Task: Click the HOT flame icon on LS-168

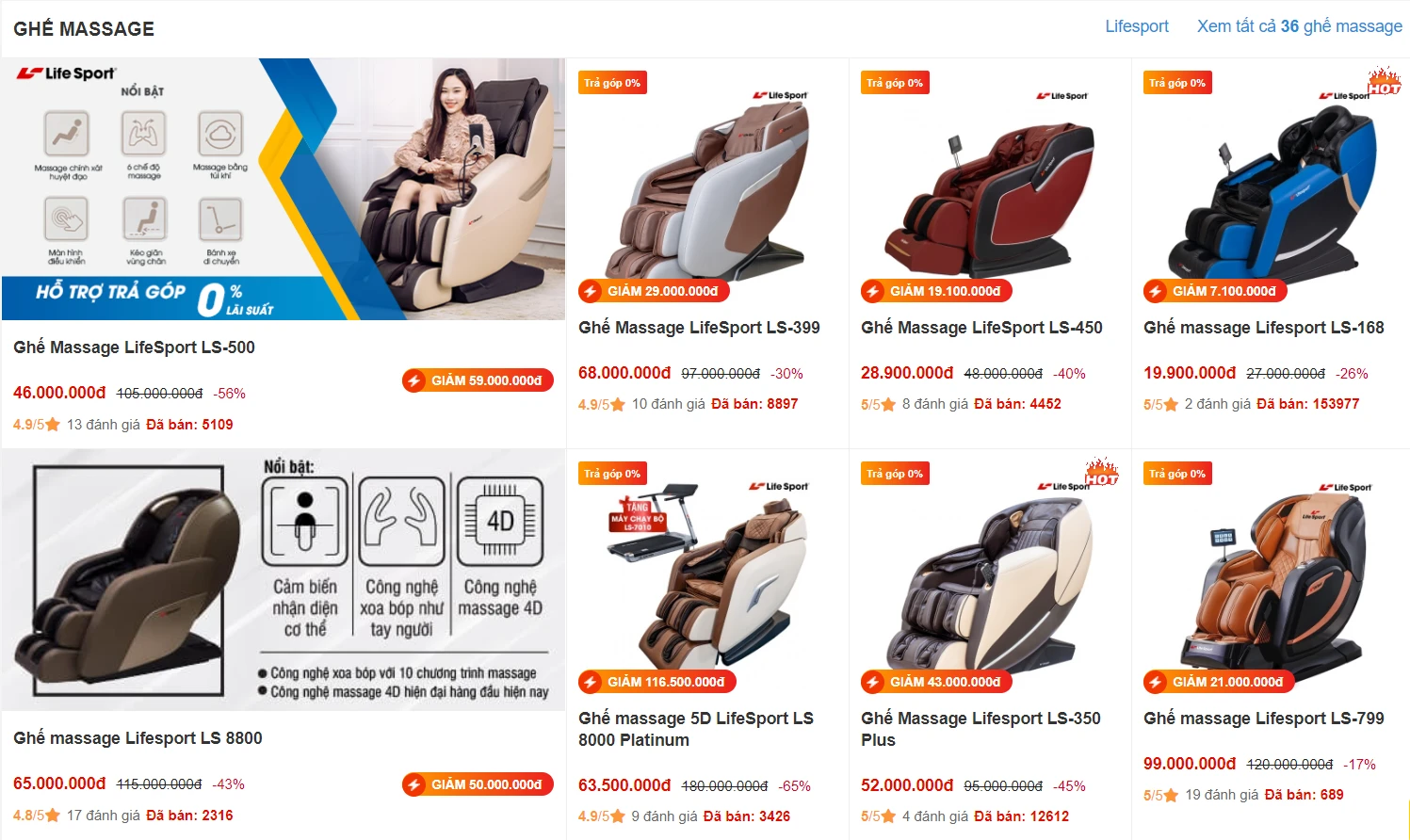Action: click(1384, 82)
